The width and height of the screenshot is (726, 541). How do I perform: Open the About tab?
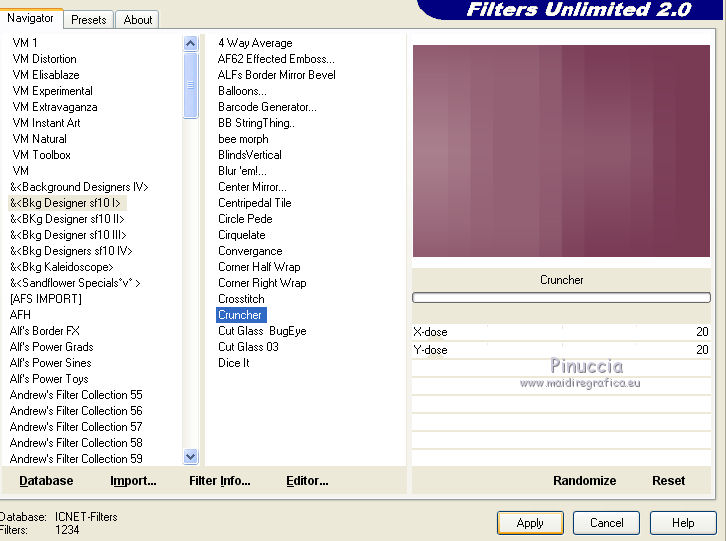coord(138,20)
